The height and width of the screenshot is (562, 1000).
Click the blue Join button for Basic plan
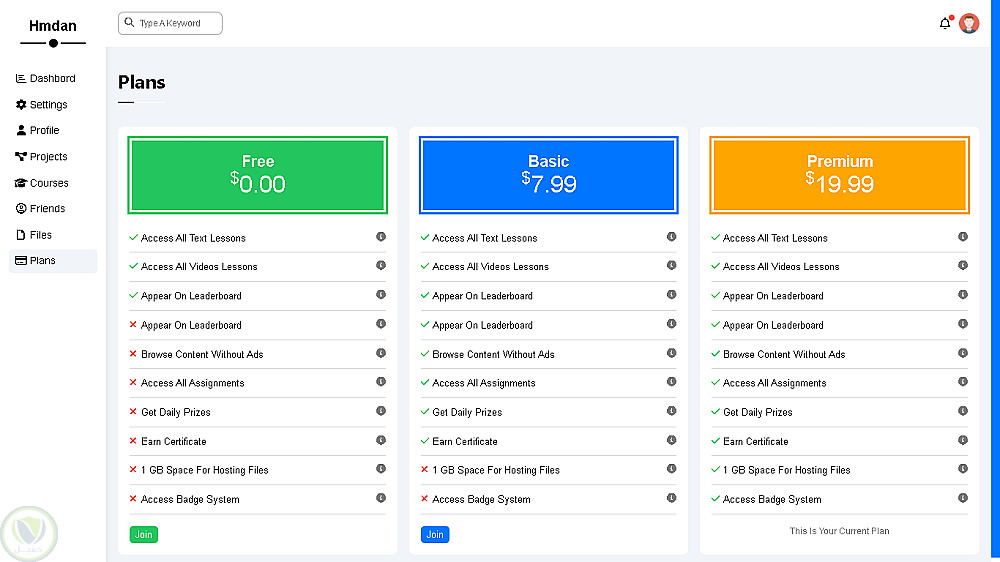[435, 535]
